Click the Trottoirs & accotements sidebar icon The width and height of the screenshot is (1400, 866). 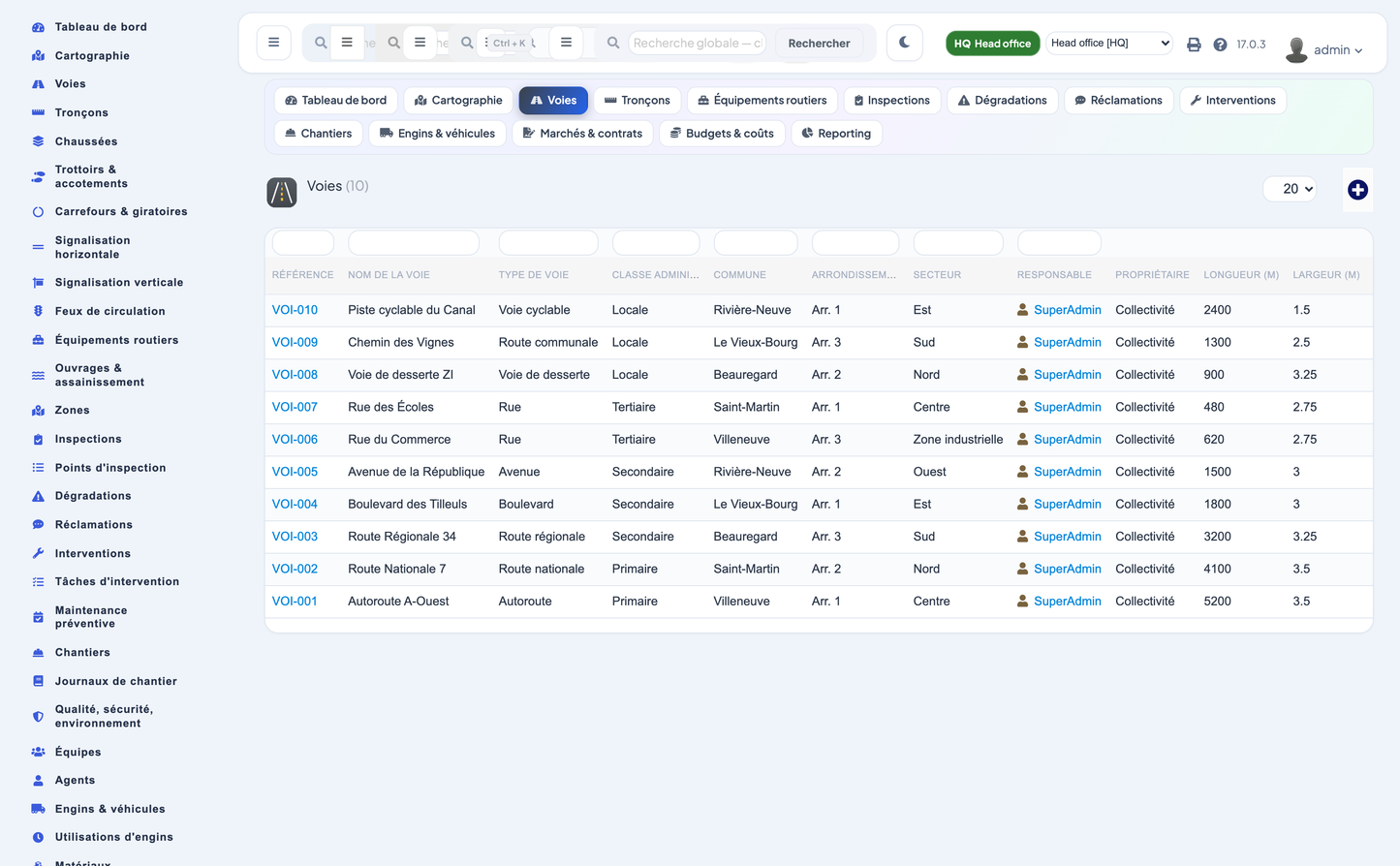(x=38, y=176)
